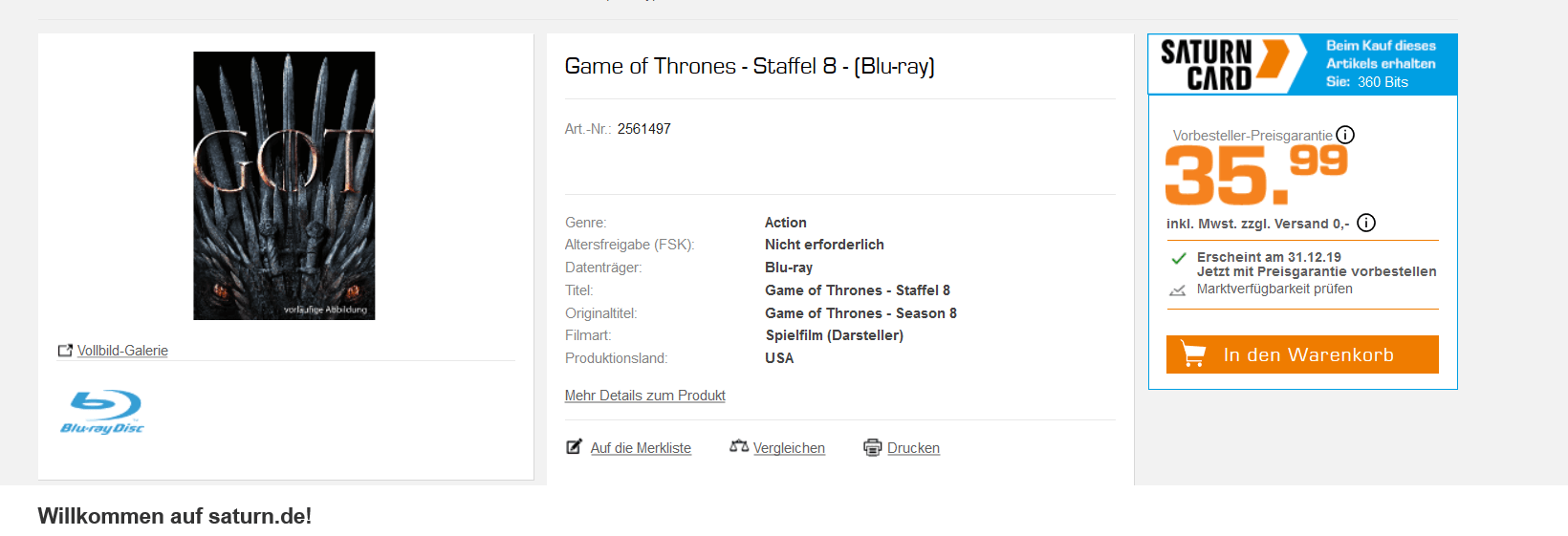Click the Vollbild-Galerie external link icon
This screenshot has width=1568, height=536.
tap(65, 351)
